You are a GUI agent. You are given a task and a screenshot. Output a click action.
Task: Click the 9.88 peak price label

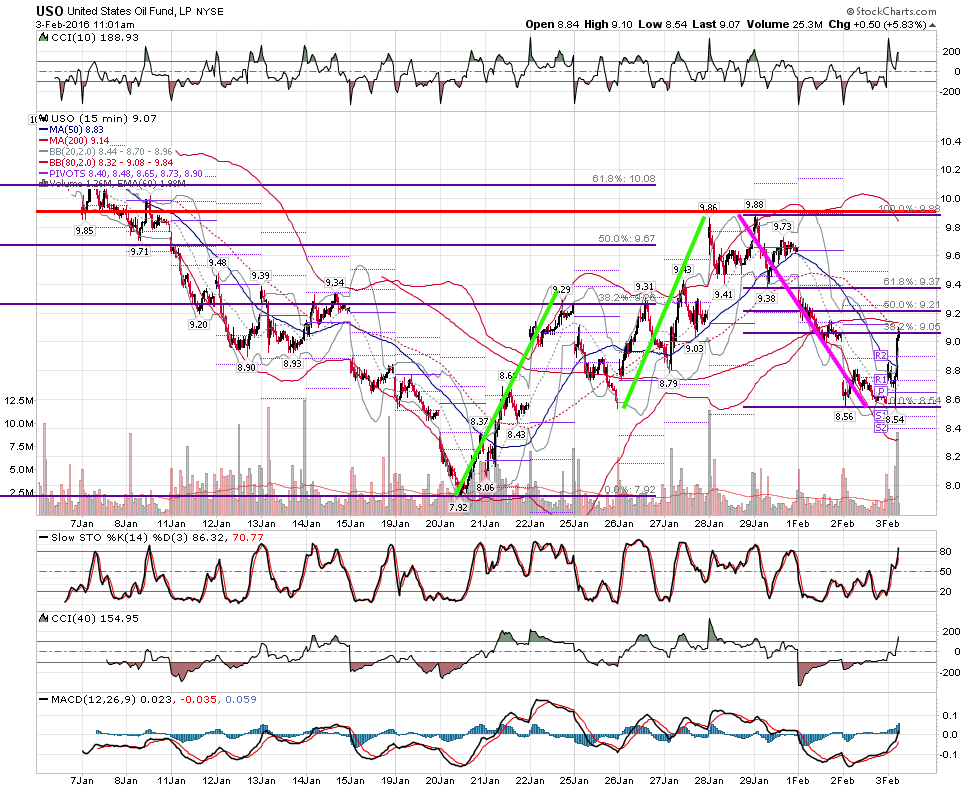pos(754,205)
